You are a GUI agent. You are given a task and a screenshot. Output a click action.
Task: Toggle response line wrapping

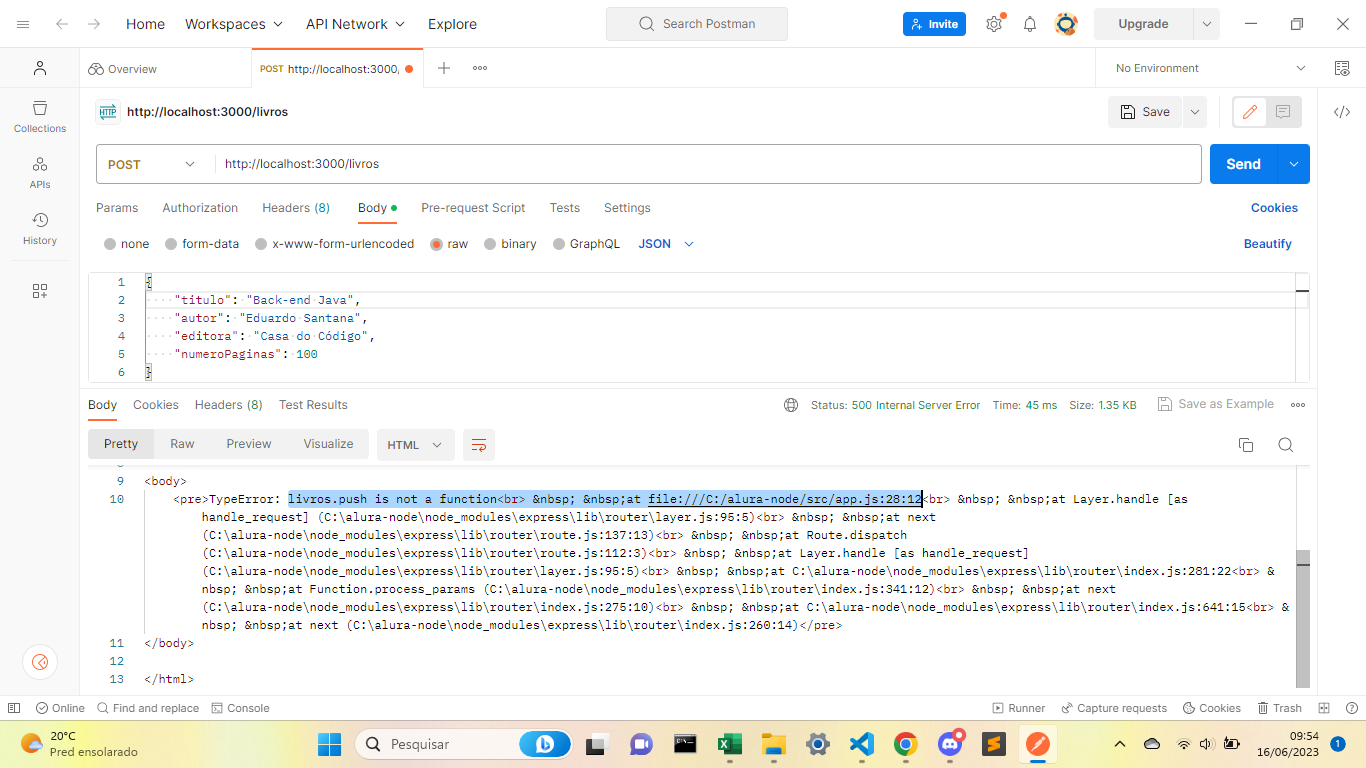(479, 445)
